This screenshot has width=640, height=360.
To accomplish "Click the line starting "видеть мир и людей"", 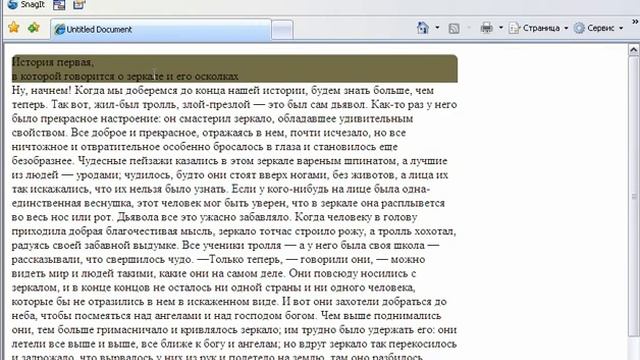I will click(214, 273).
